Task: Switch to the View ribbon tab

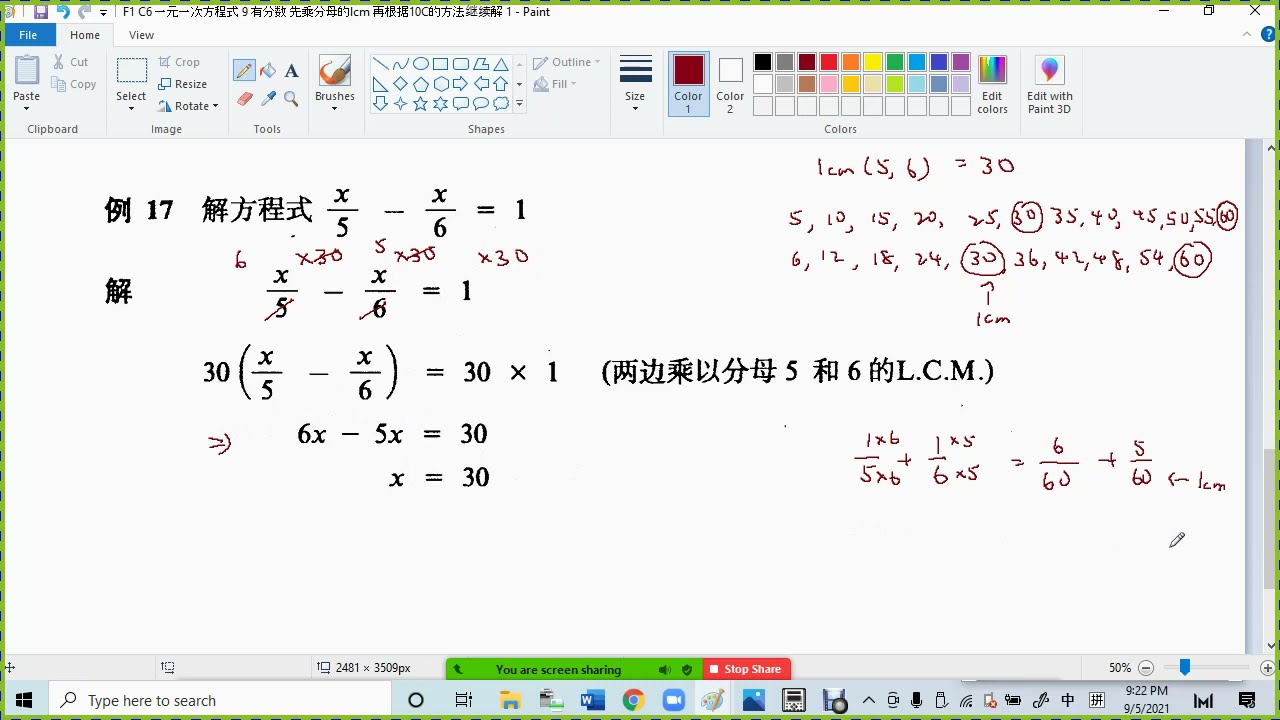Action: point(141,35)
